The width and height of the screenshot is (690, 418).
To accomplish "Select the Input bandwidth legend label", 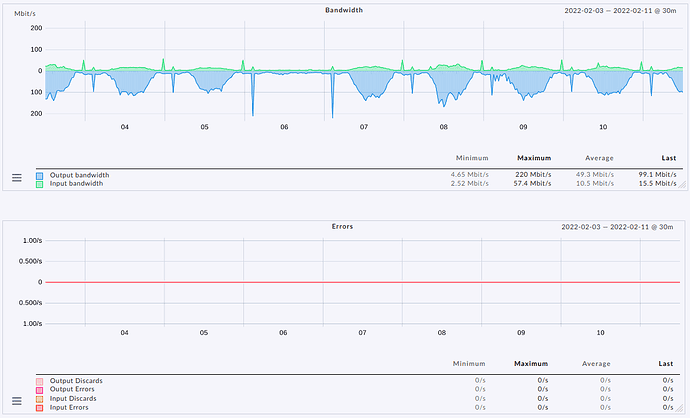I will [77, 183].
